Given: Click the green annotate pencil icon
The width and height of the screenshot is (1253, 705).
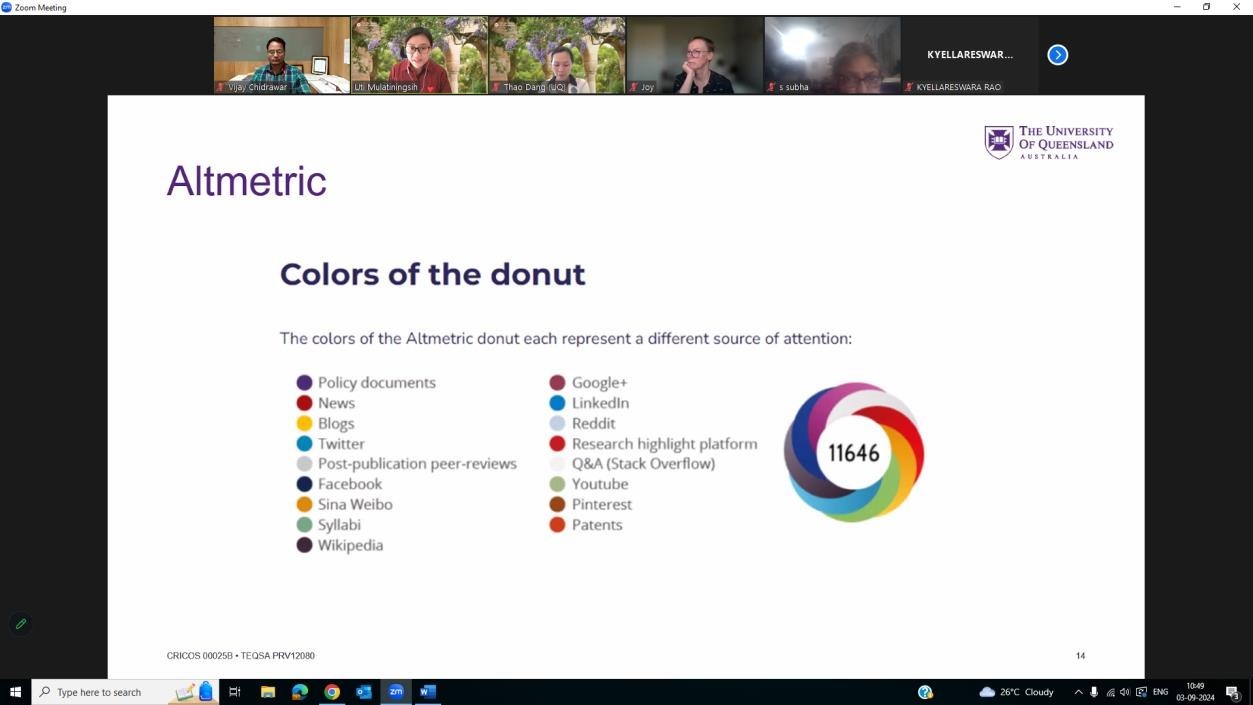Looking at the screenshot, I should [x=20, y=624].
